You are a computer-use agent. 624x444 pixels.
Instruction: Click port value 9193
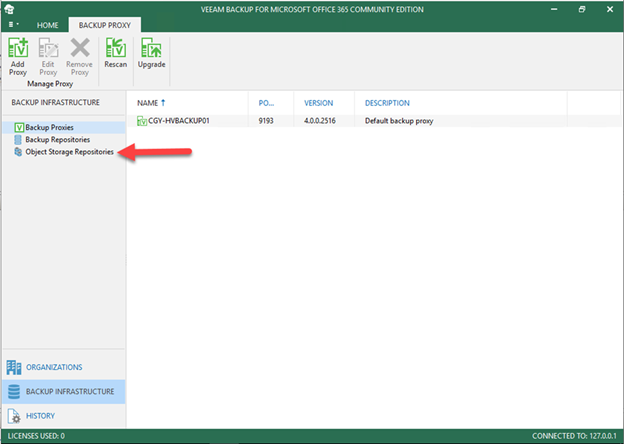coord(266,121)
